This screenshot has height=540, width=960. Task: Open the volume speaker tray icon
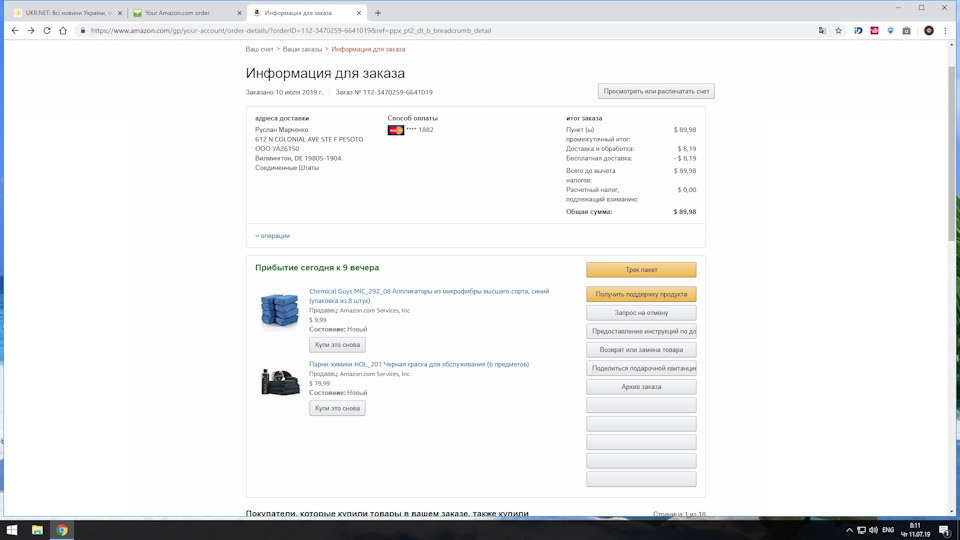[x=874, y=530]
